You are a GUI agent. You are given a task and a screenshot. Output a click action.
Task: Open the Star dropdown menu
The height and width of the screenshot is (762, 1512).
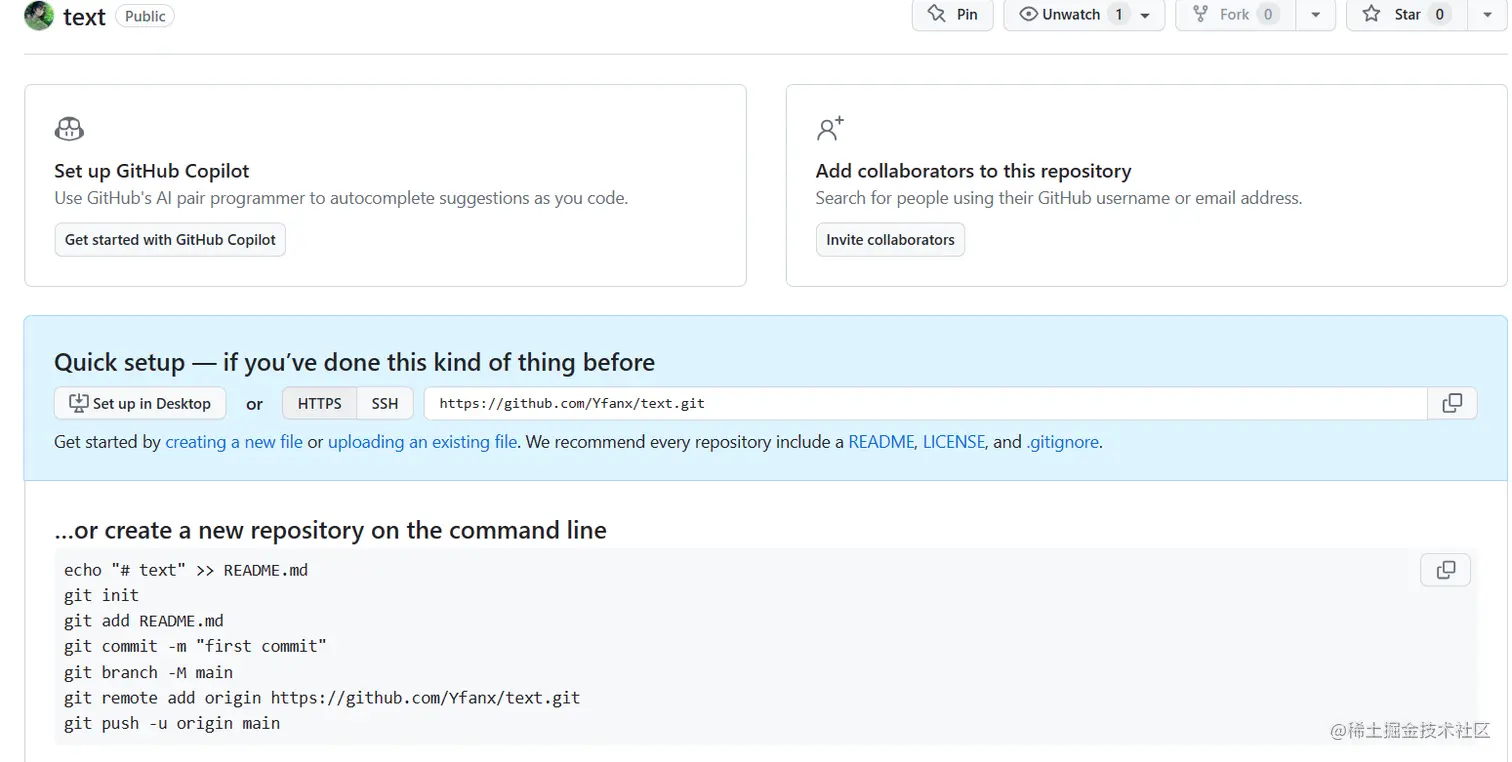[x=1487, y=15]
